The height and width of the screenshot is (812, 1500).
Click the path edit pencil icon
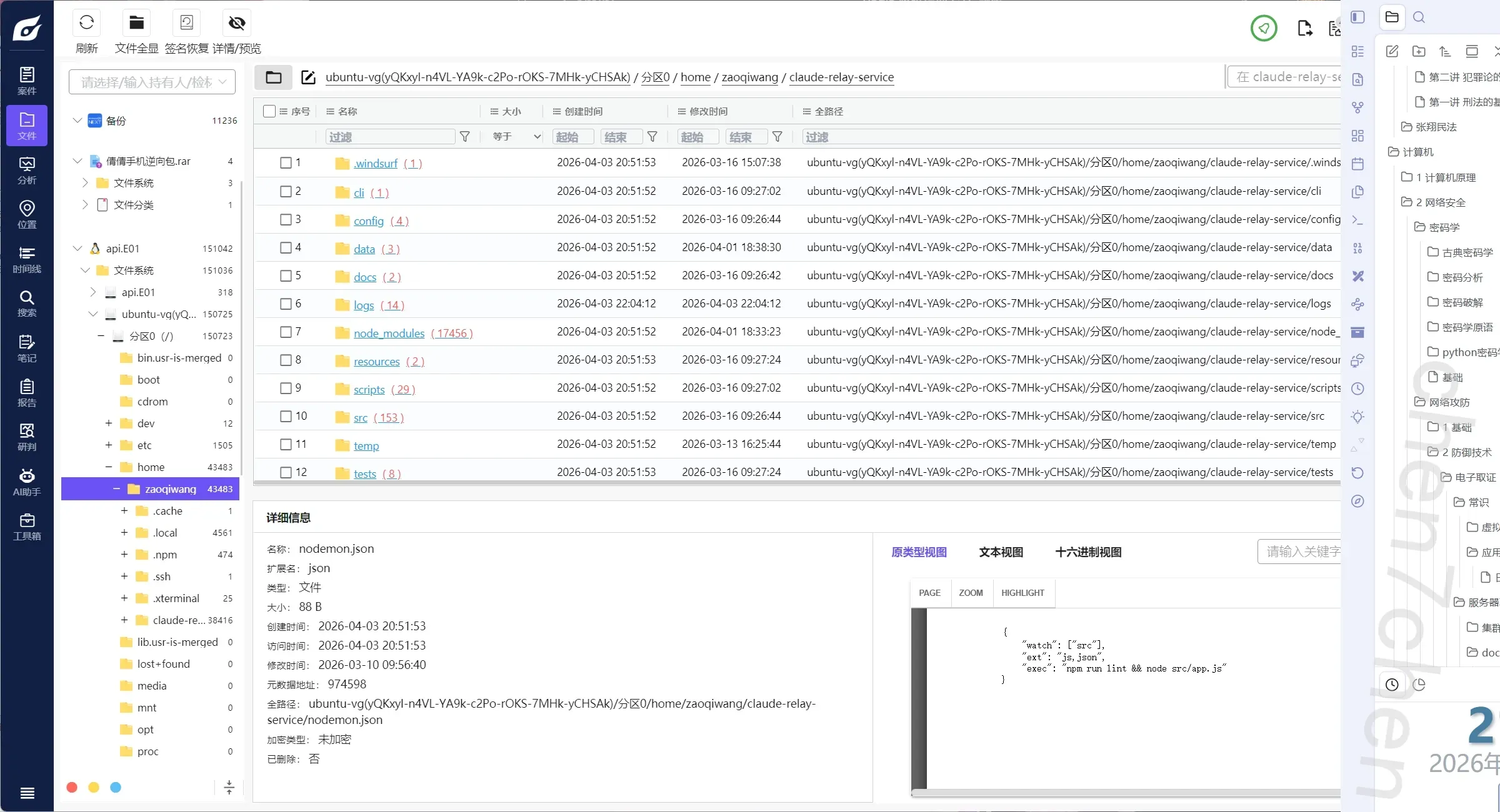point(308,77)
